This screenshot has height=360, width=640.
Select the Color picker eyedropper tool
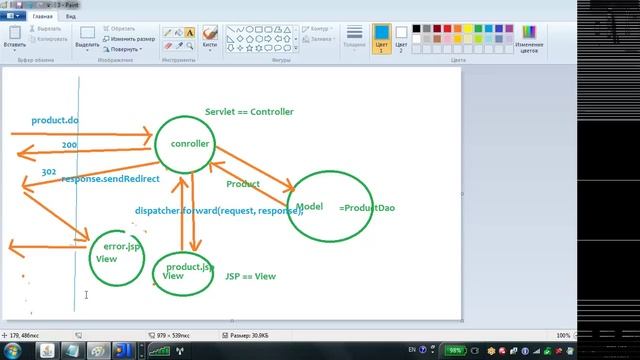click(x=179, y=46)
